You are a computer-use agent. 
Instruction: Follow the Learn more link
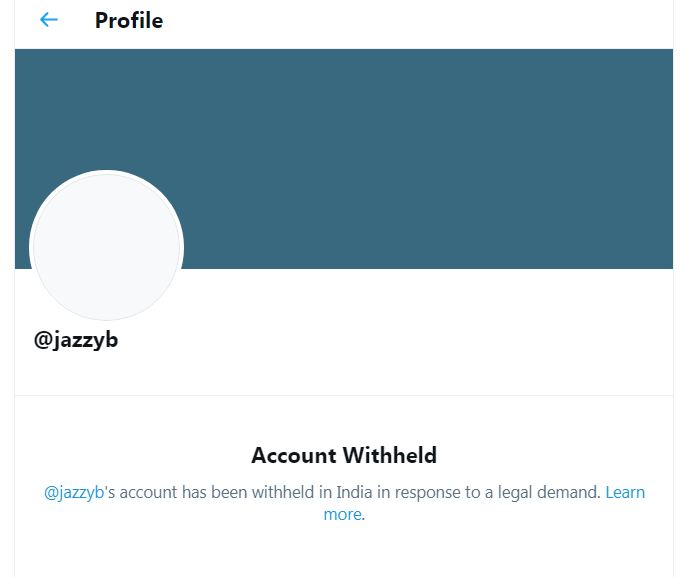[624, 492]
